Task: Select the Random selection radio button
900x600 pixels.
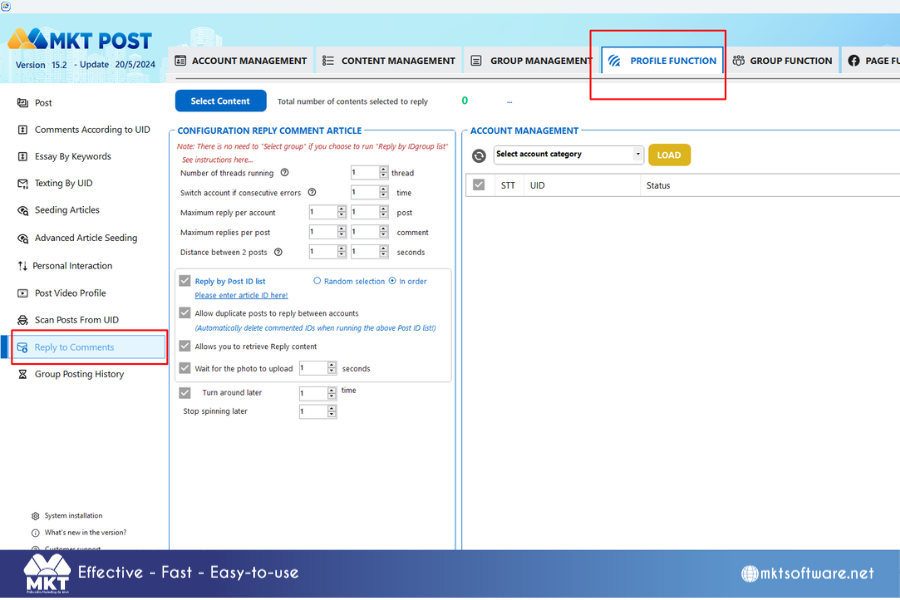Action: (x=317, y=281)
